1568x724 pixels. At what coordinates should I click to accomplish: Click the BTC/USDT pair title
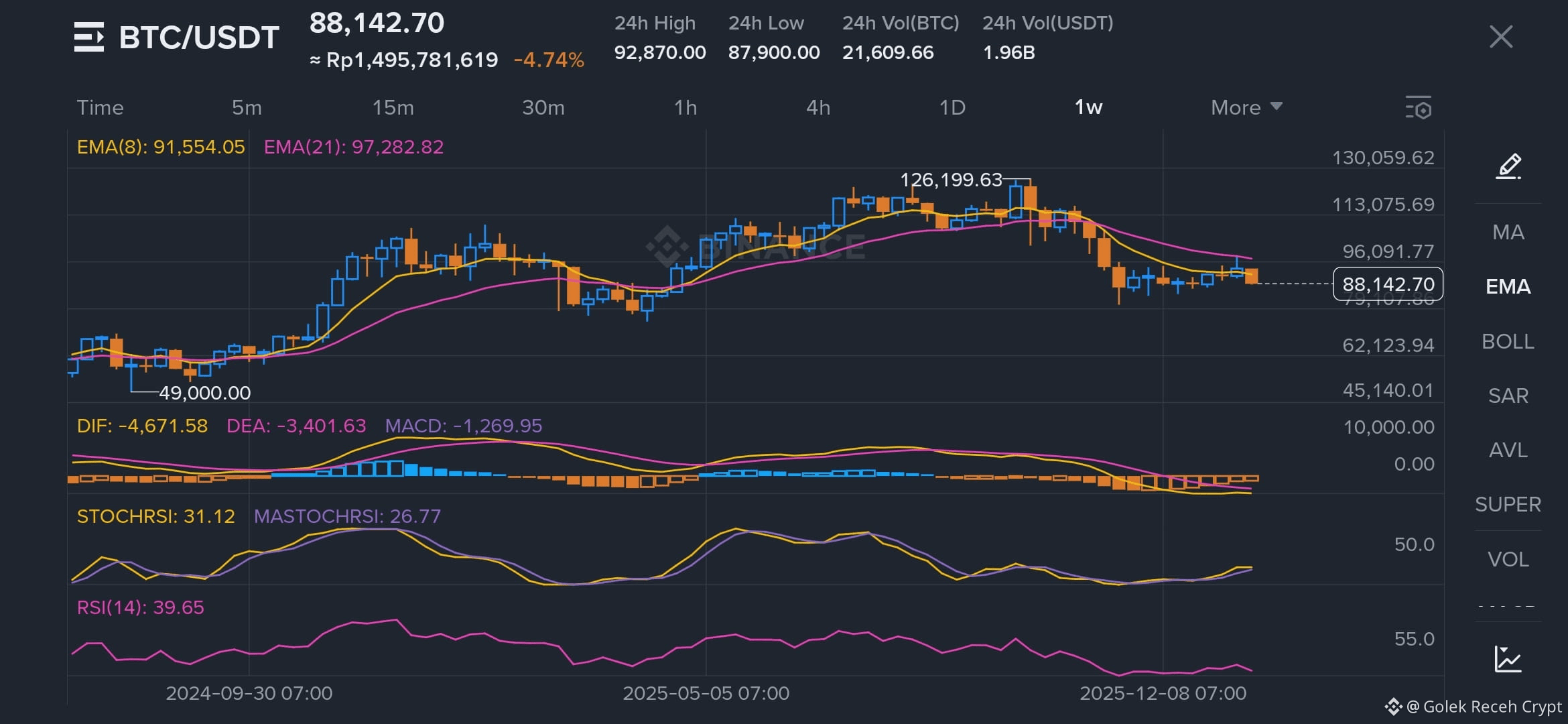pyautogui.click(x=199, y=37)
